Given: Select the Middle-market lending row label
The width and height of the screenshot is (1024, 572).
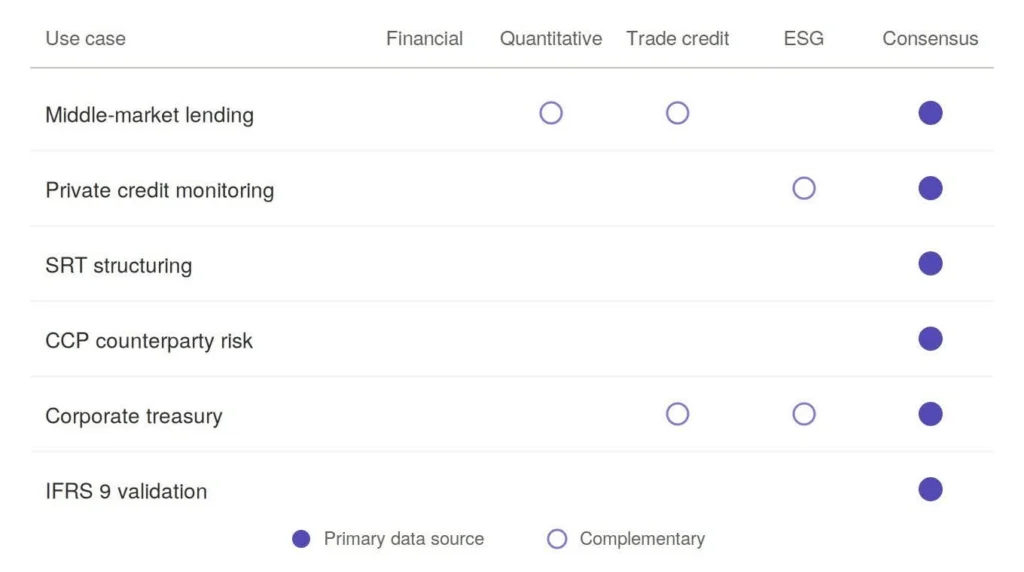Looking at the screenshot, I should click(150, 115).
